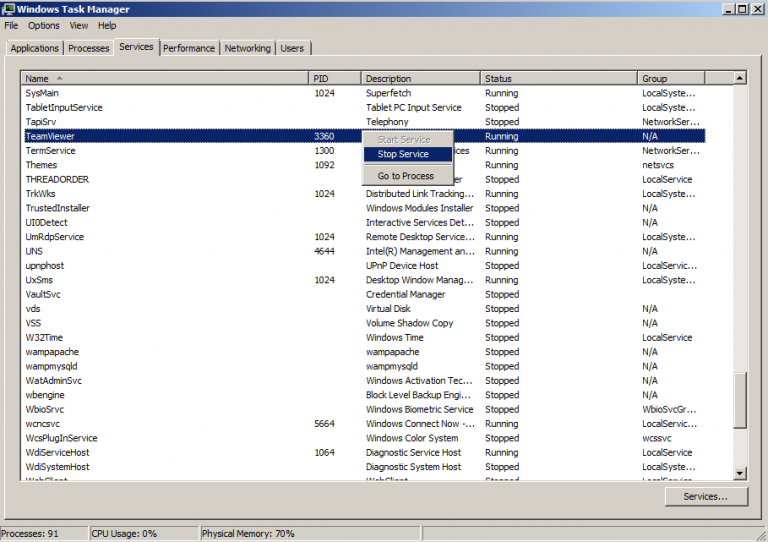Sort by the Group column header

(x=671, y=78)
